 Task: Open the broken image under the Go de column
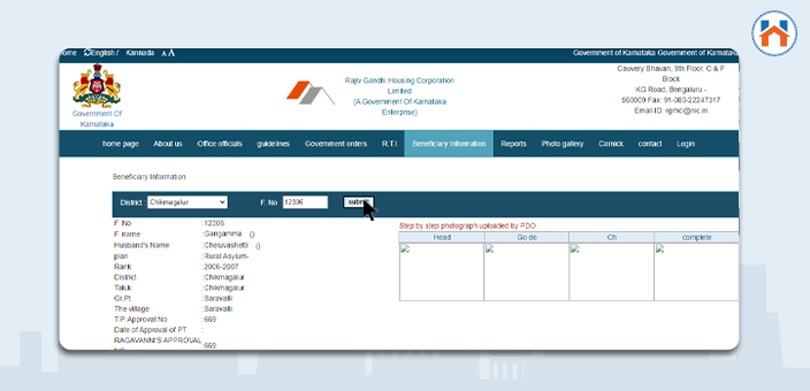point(489,249)
